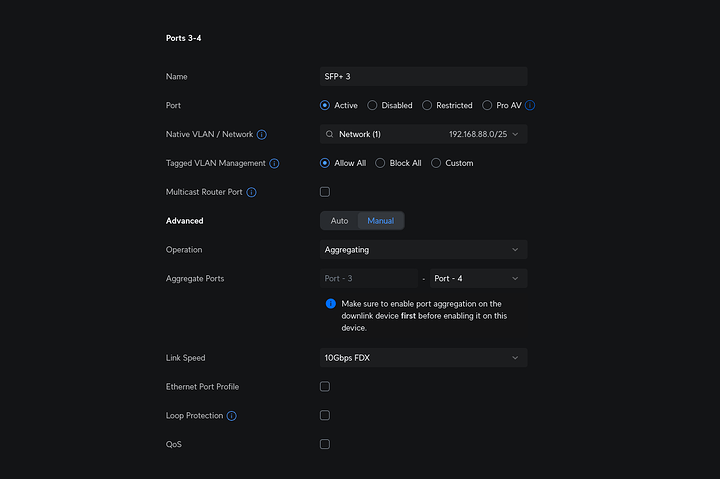
Task: Click info icon next to Native VLAN / Network
Action: [262, 134]
